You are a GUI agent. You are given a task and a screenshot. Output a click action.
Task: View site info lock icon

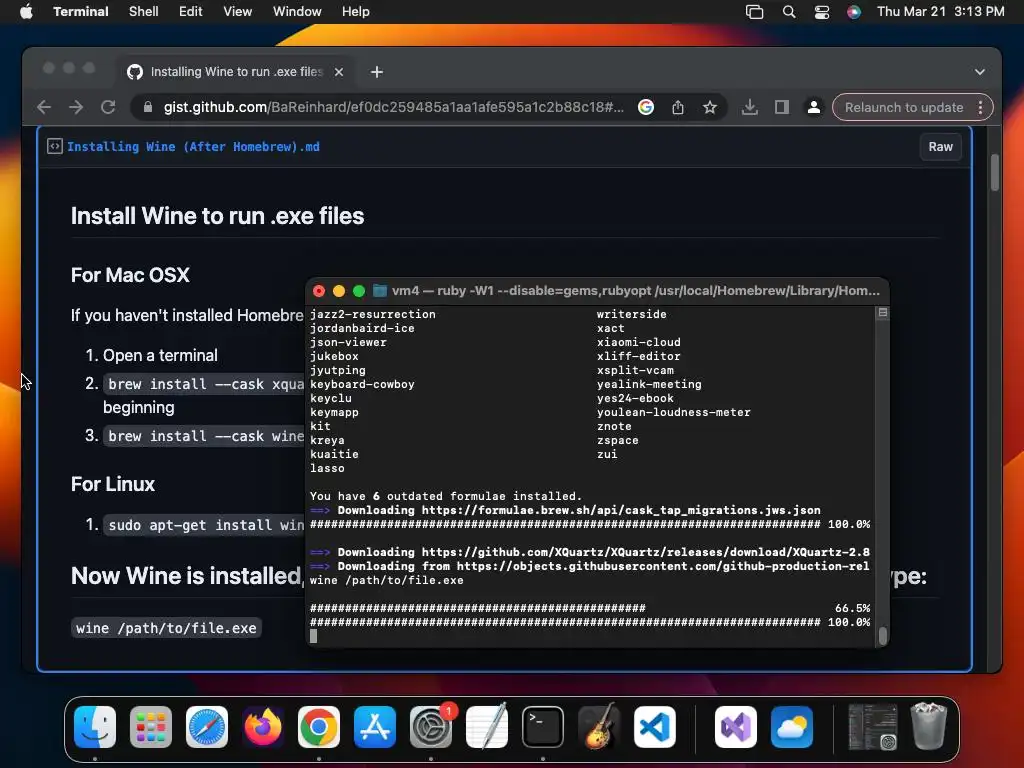coord(148,107)
